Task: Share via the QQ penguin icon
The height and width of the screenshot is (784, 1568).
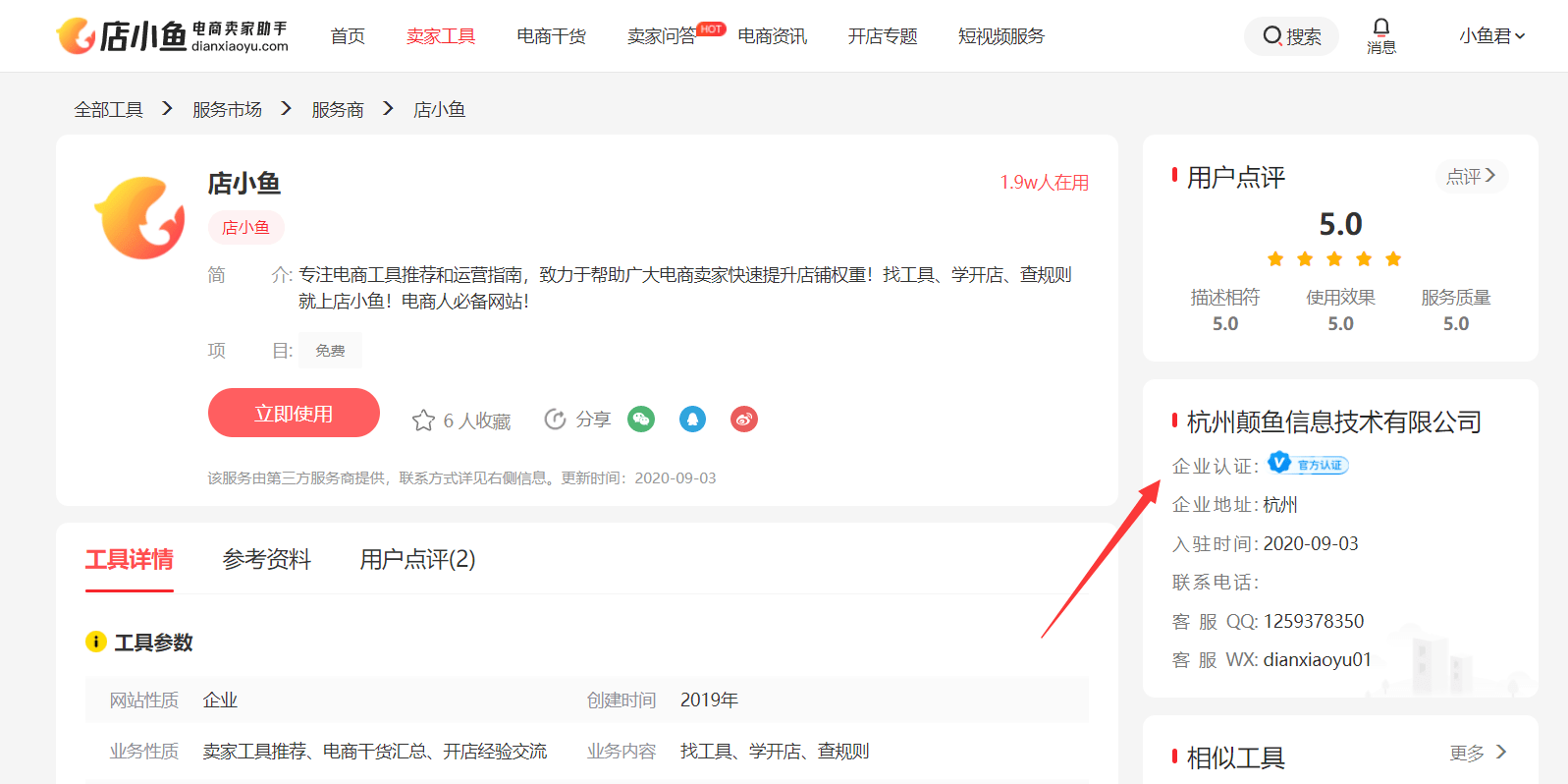Action: (692, 420)
